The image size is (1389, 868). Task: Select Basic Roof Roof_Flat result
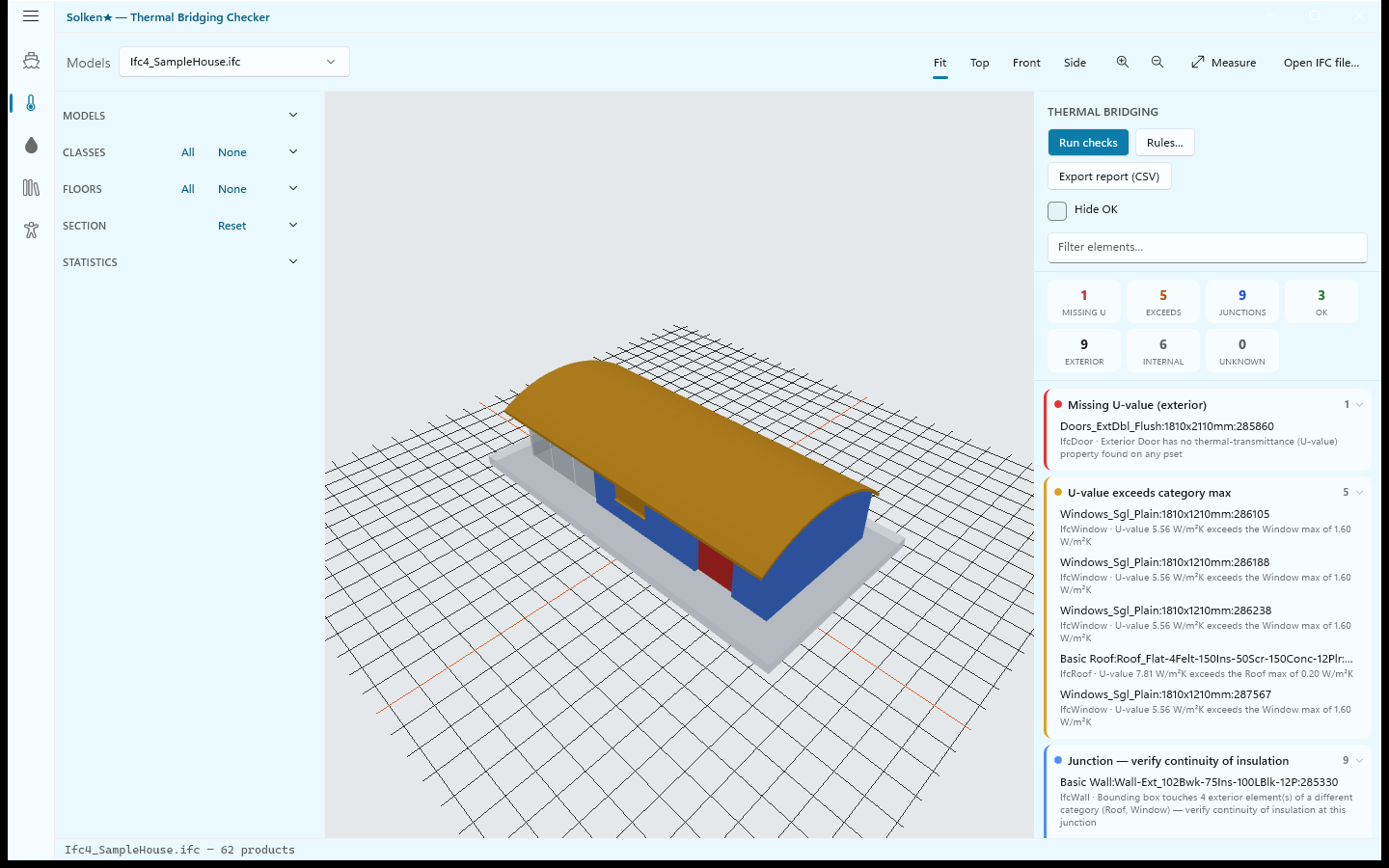tap(1209, 665)
